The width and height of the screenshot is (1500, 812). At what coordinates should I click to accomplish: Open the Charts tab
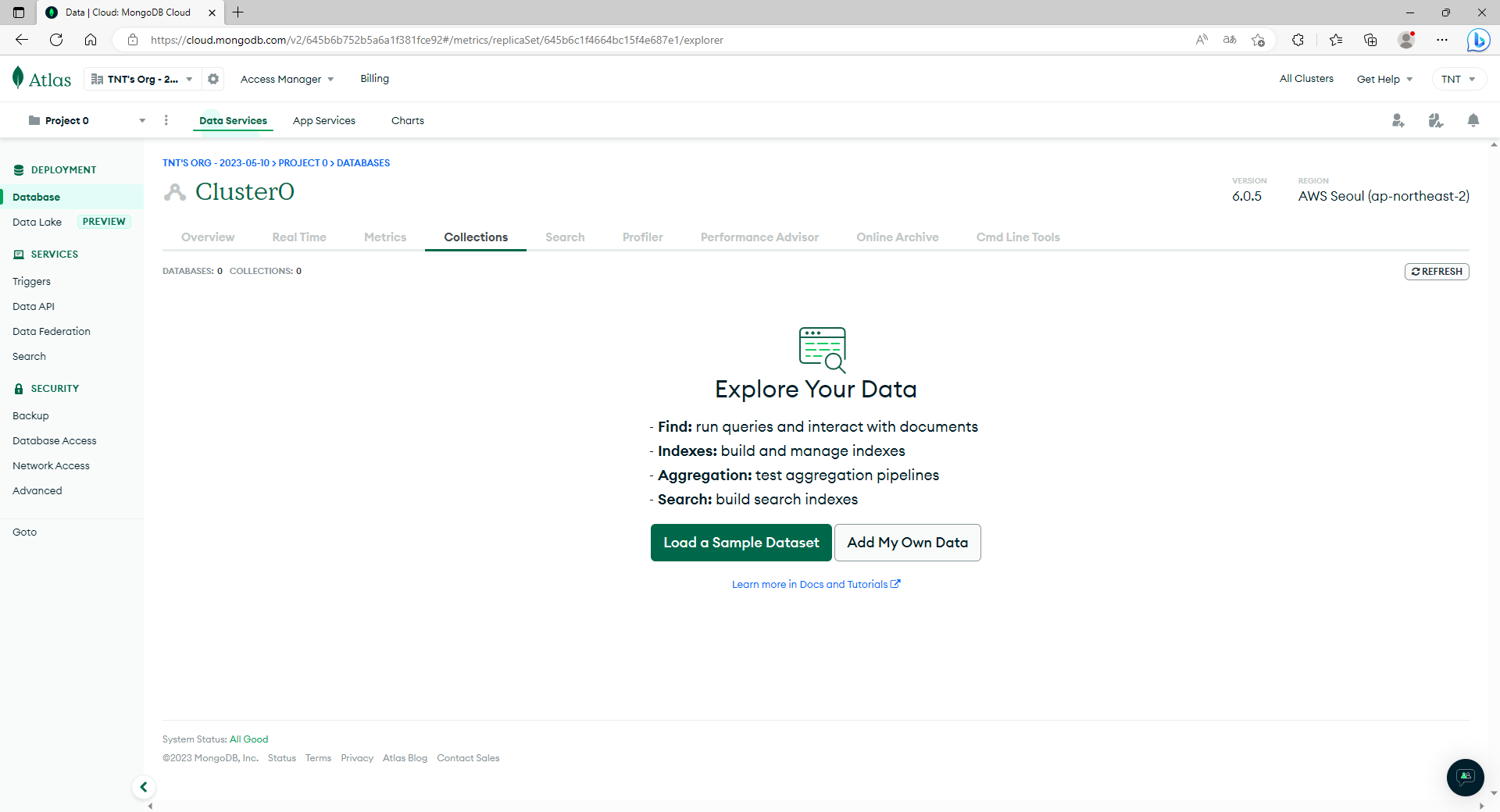408,120
